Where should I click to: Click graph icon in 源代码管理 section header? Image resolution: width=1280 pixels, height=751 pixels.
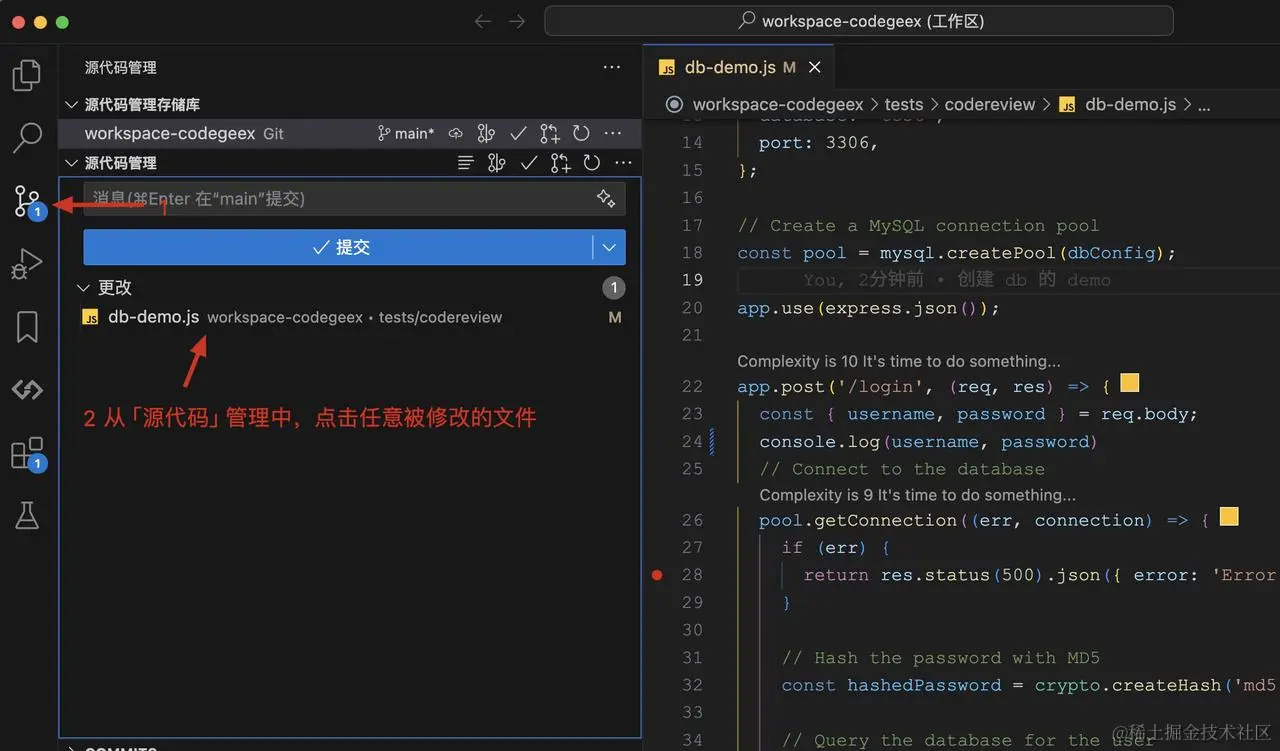tap(496, 163)
